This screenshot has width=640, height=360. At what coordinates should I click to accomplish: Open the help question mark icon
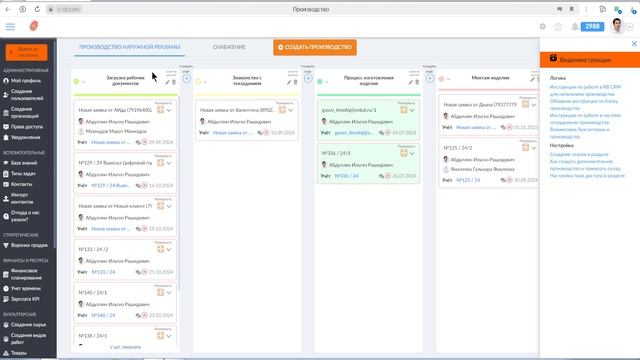558,27
